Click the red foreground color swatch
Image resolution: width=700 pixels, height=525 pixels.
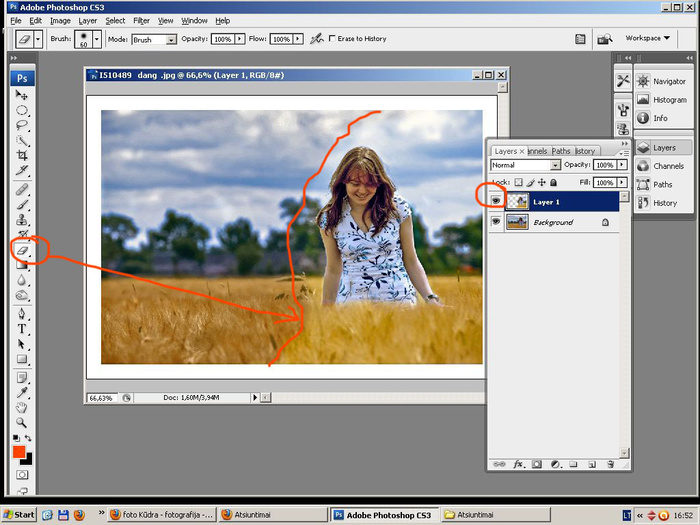point(19,452)
